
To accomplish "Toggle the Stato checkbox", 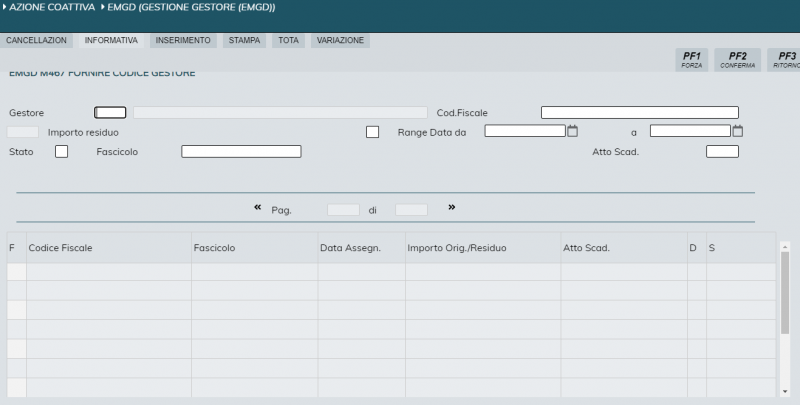I will point(62,151).
